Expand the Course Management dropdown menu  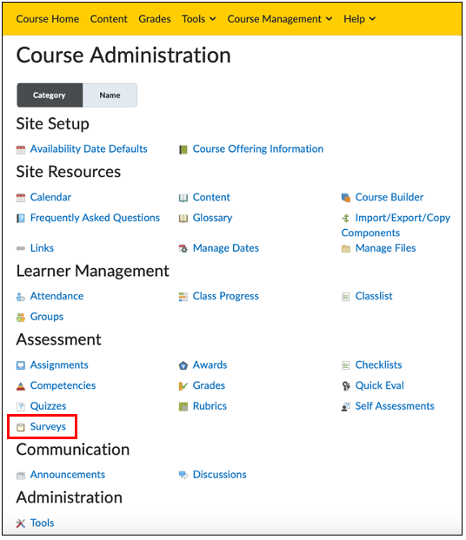click(280, 19)
